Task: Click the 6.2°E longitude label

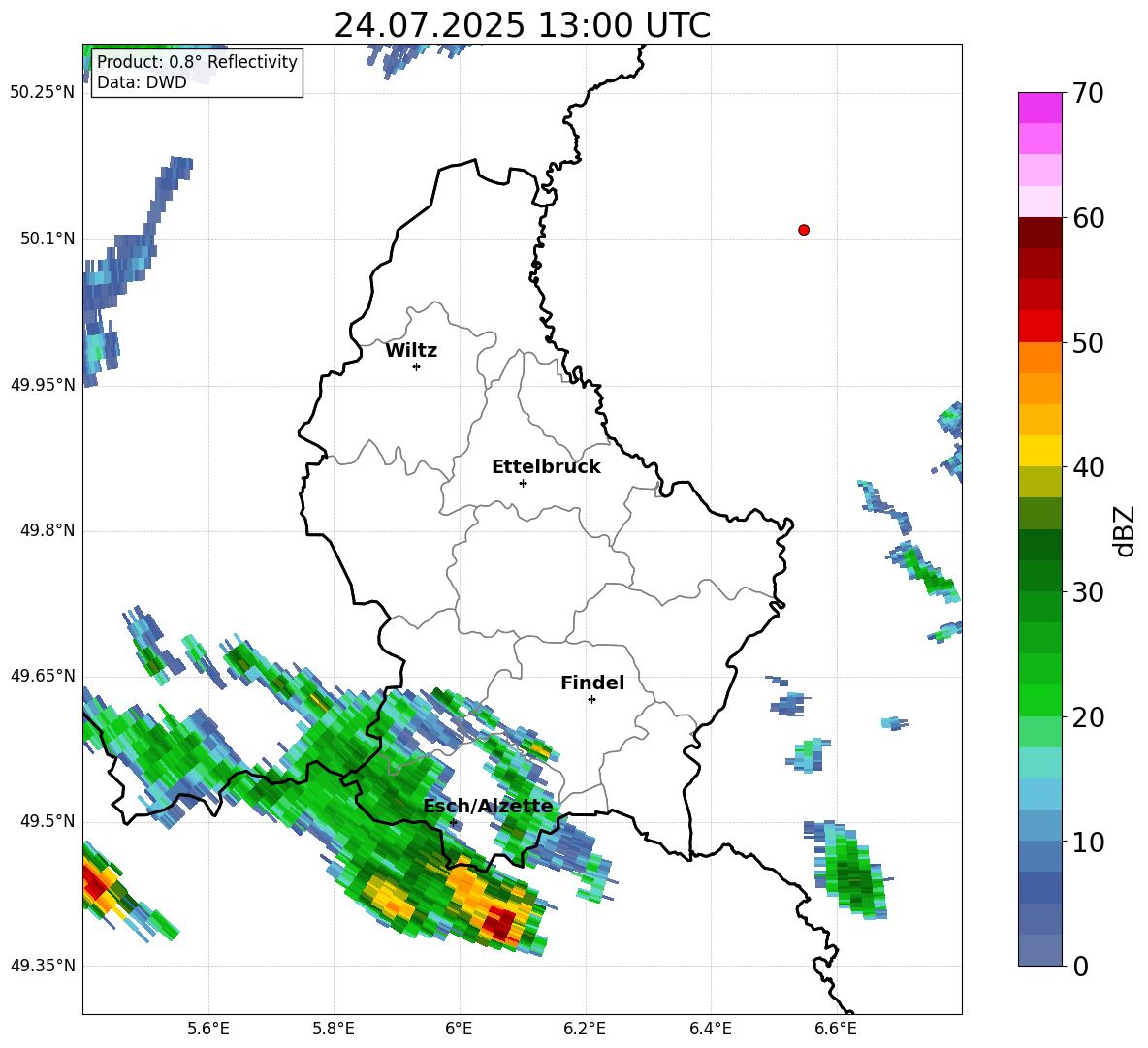Action: click(585, 1029)
